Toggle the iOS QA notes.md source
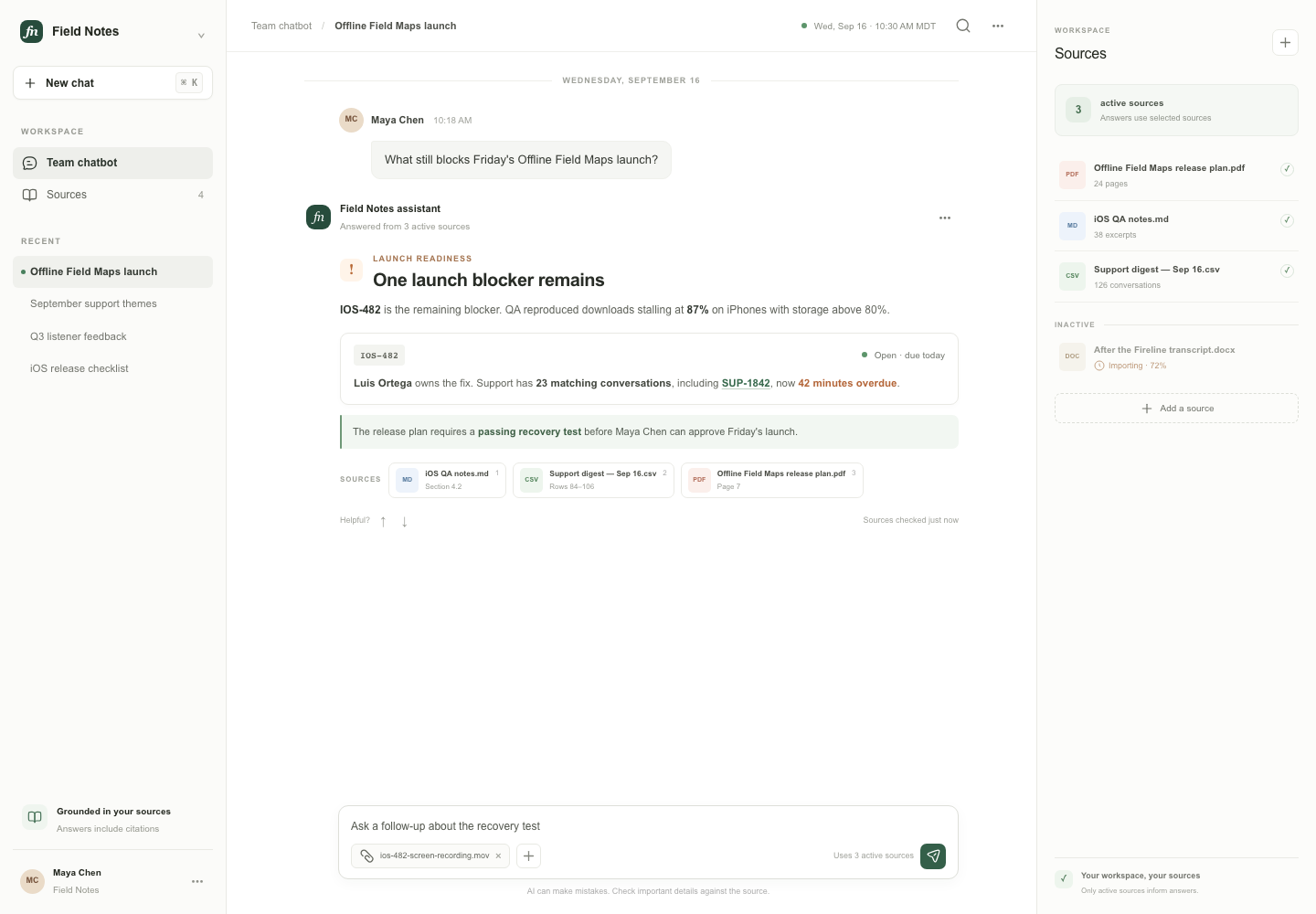 1287,220
